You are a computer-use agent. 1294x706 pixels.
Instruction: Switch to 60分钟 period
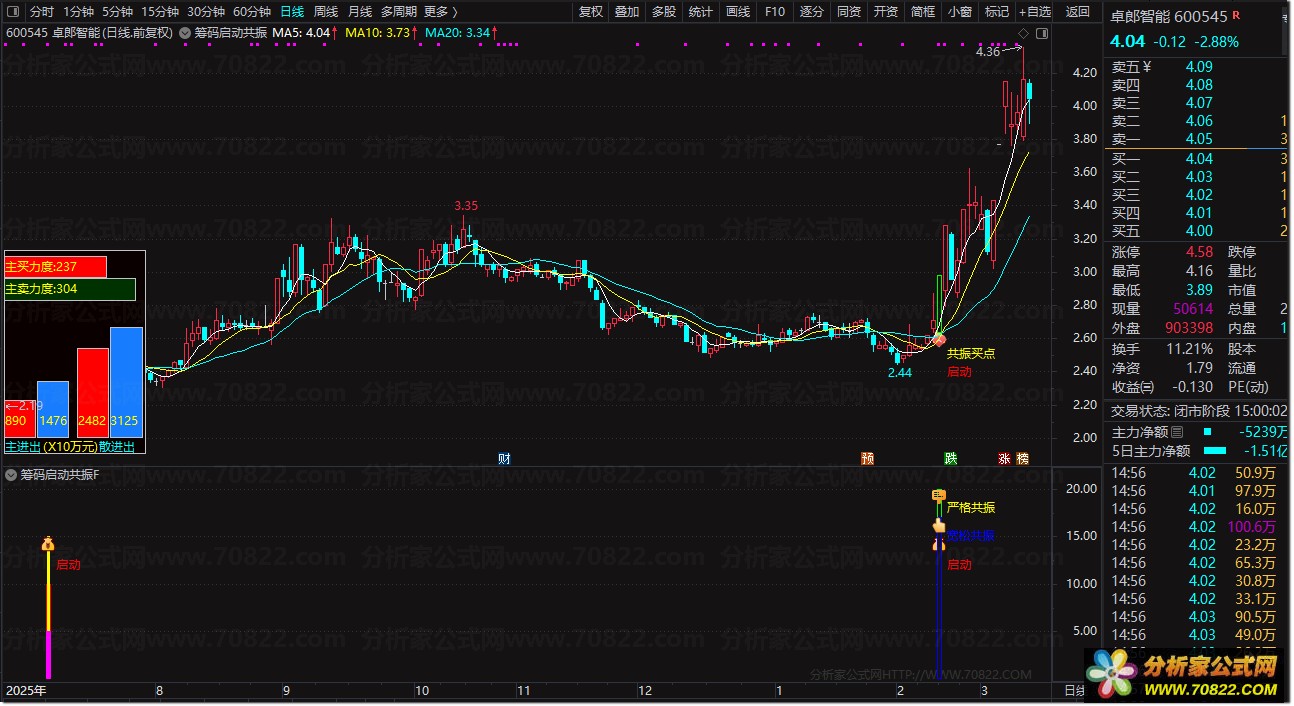(252, 12)
